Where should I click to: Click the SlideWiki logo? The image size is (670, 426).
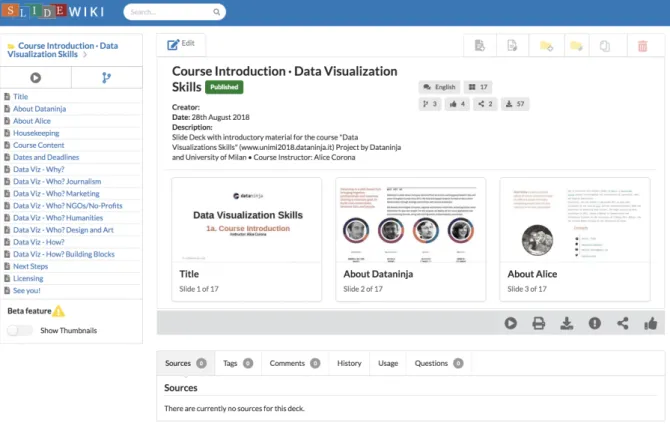54,11
